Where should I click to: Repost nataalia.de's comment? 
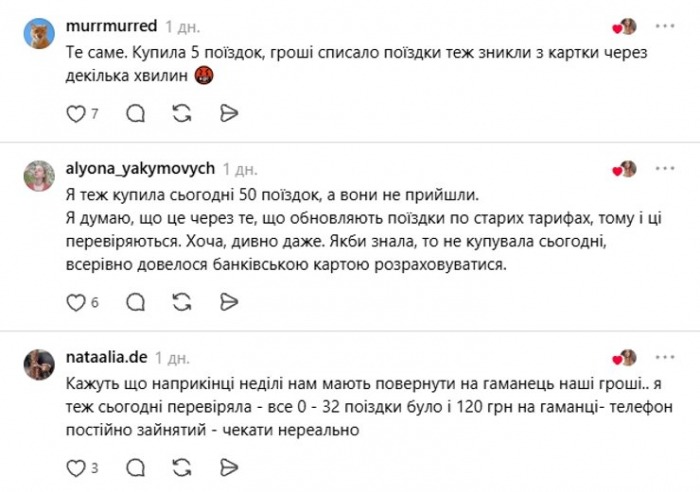click(182, 468)
